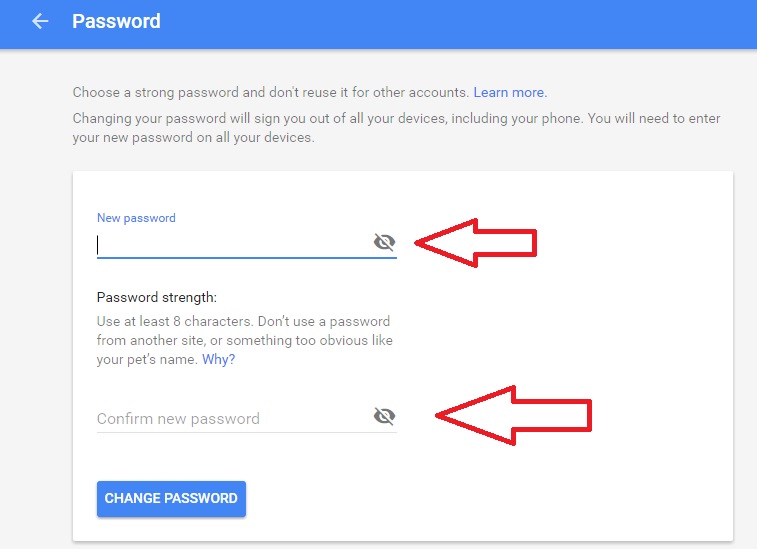This screenshot has height=549, width=757.
Task: Open the Why? link about password strength
Action: click(218, 359)
